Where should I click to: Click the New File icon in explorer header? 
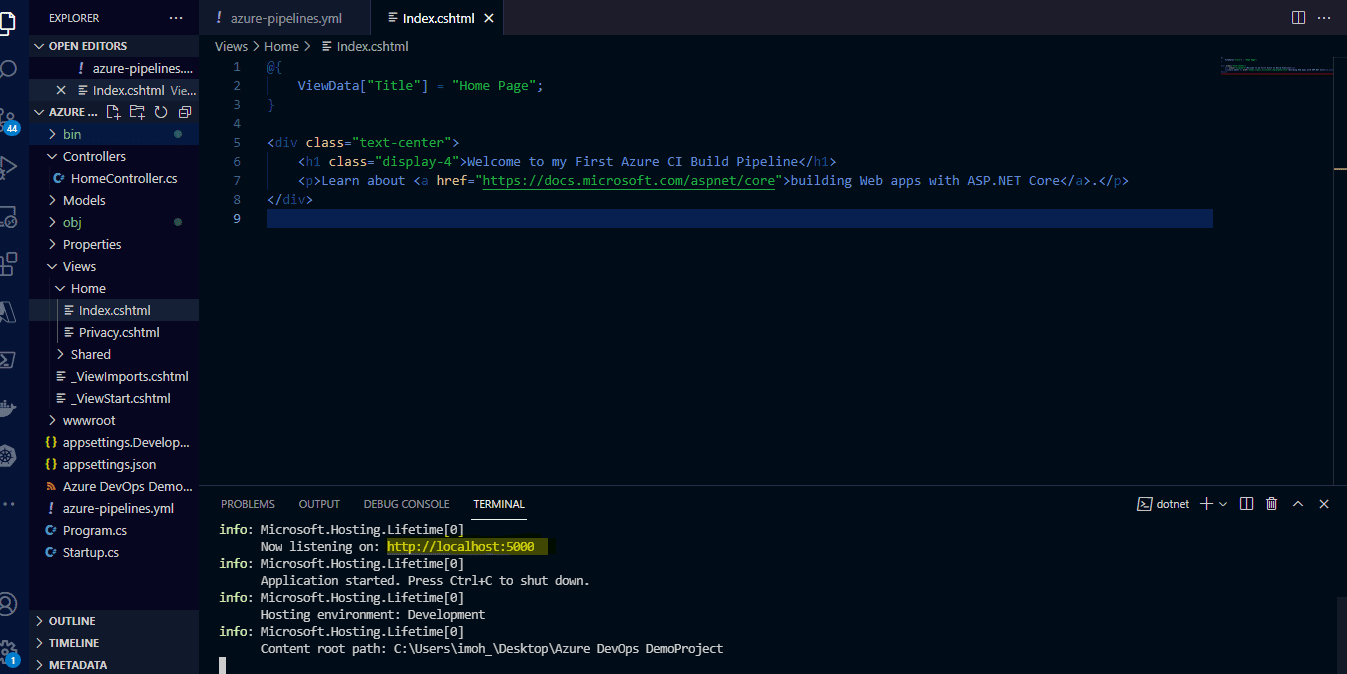(x=114, y=112)
